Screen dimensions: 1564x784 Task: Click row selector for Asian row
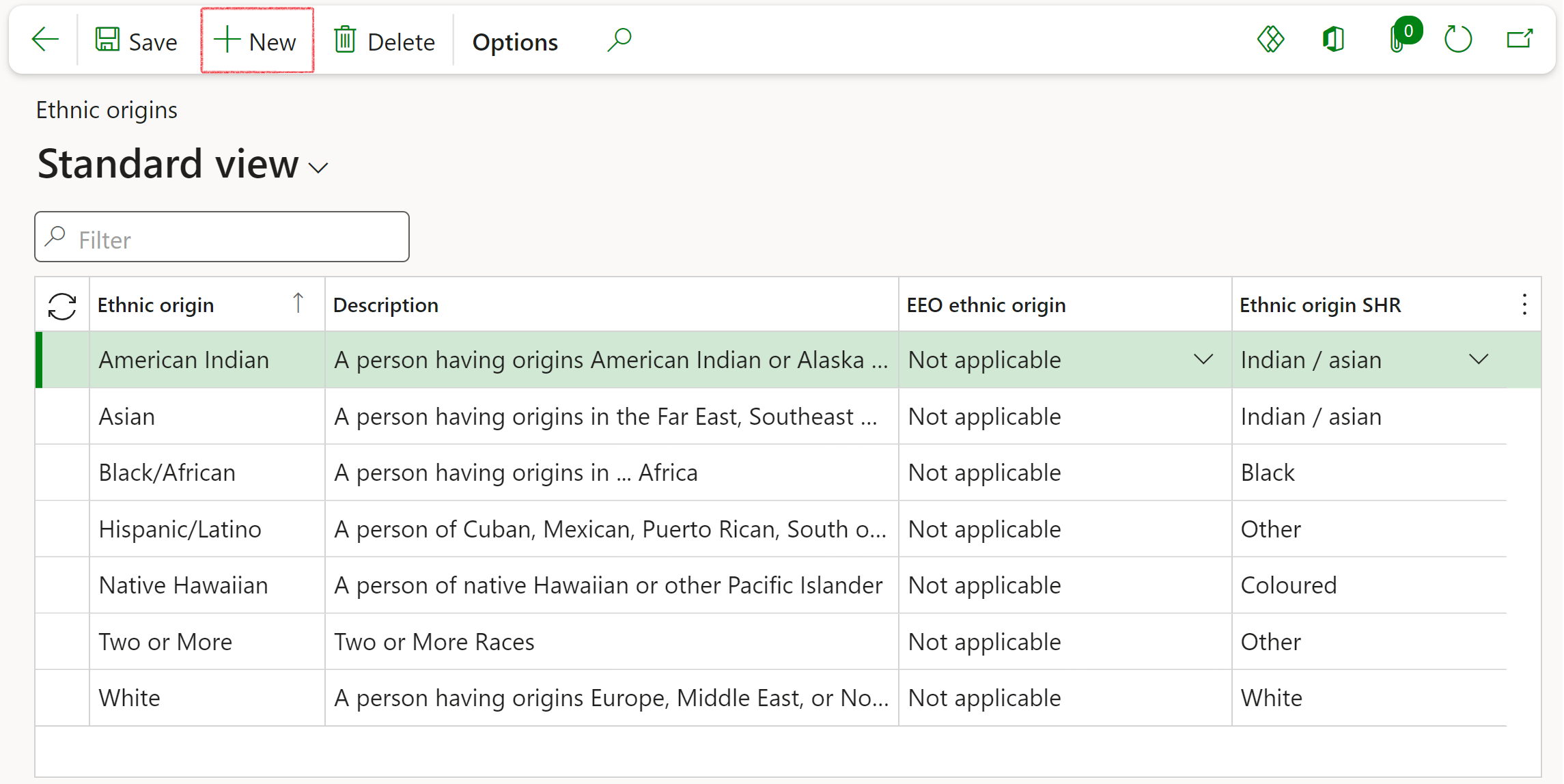62,417
